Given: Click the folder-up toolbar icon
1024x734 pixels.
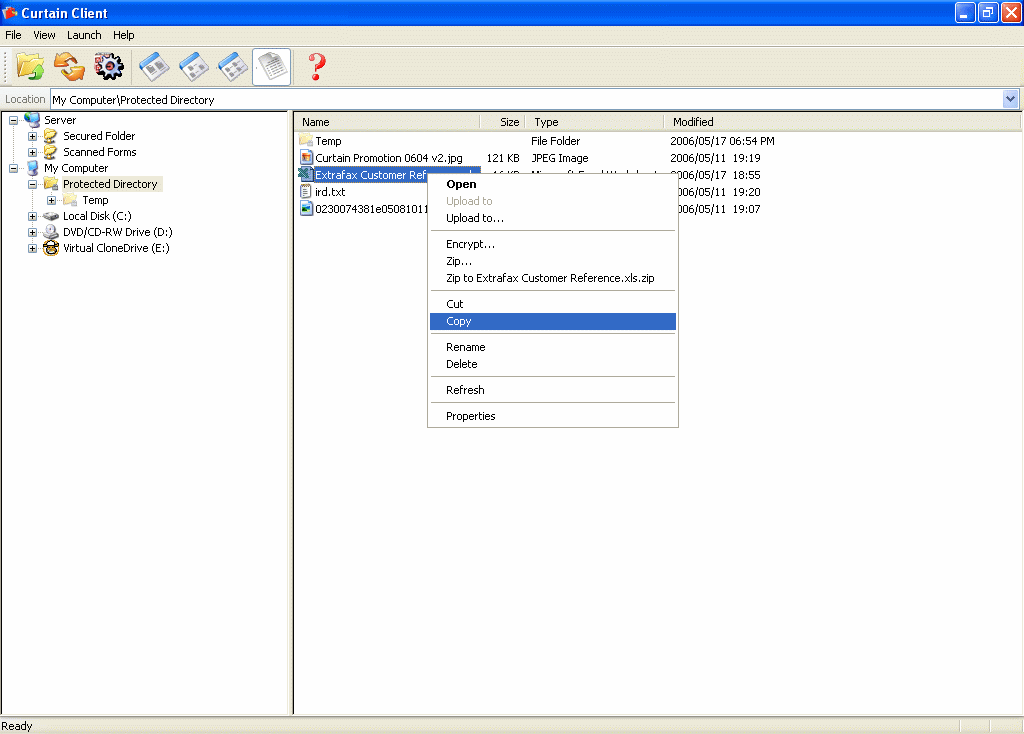Looking at the screenshot, I should click(x=31, y=67).
